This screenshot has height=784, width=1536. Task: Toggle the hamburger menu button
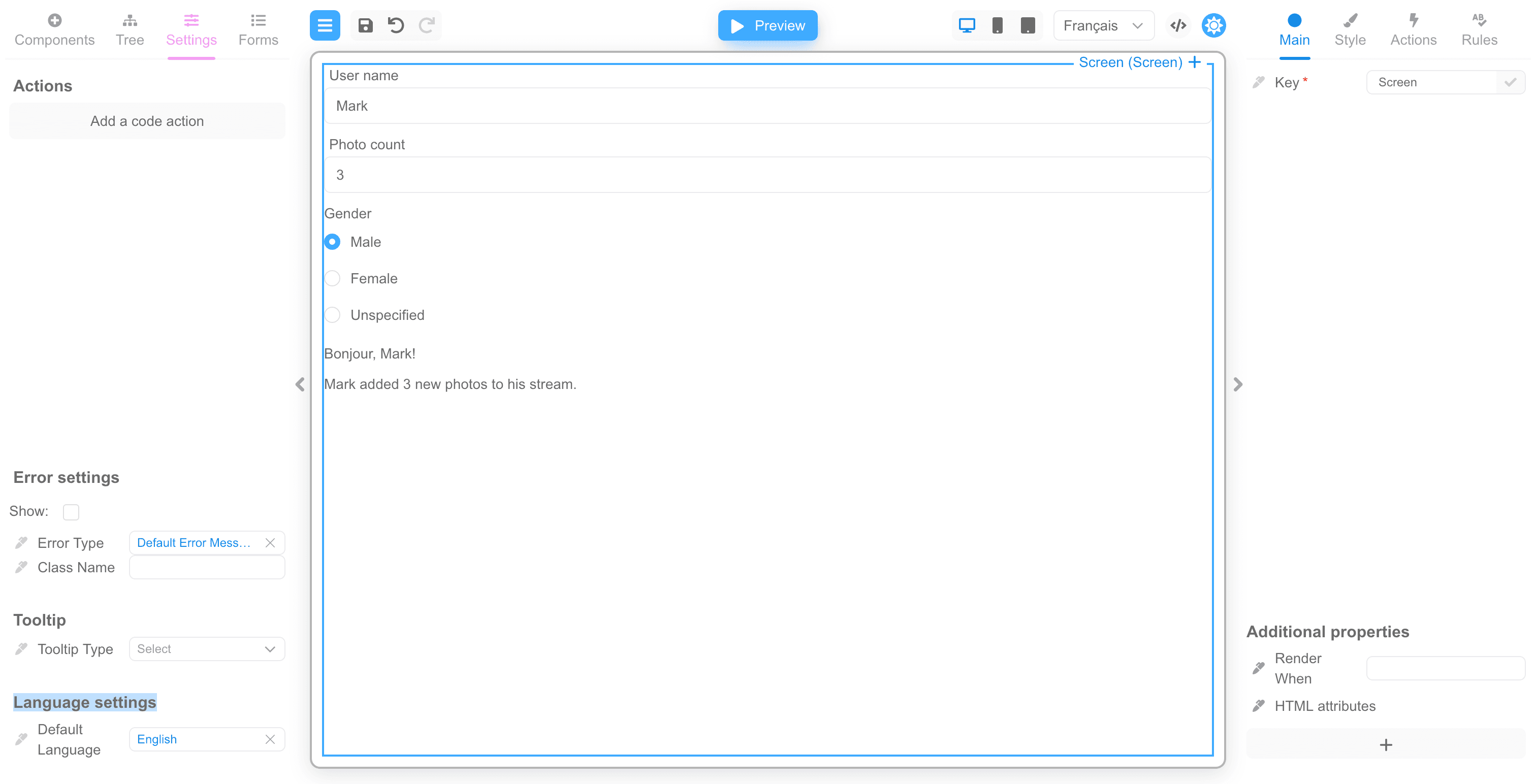click(325, 25)
